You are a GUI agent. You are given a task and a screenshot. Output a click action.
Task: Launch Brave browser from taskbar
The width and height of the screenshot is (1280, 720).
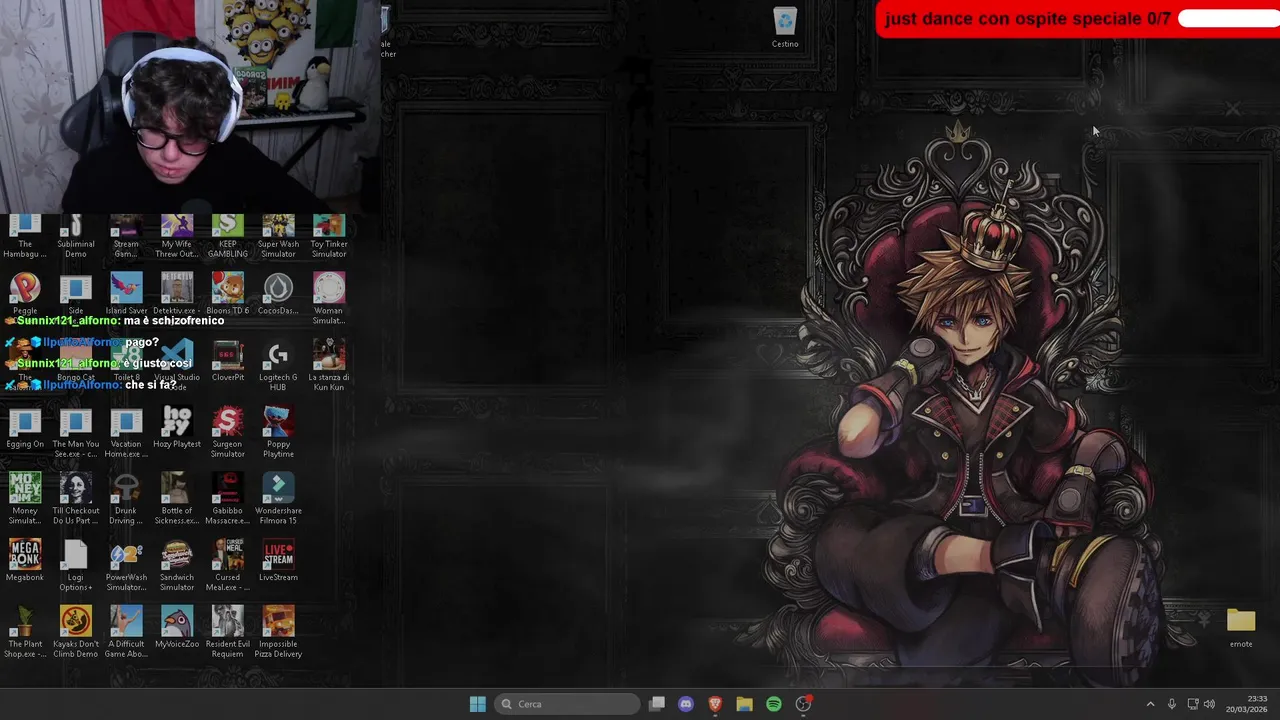(715, 704)
